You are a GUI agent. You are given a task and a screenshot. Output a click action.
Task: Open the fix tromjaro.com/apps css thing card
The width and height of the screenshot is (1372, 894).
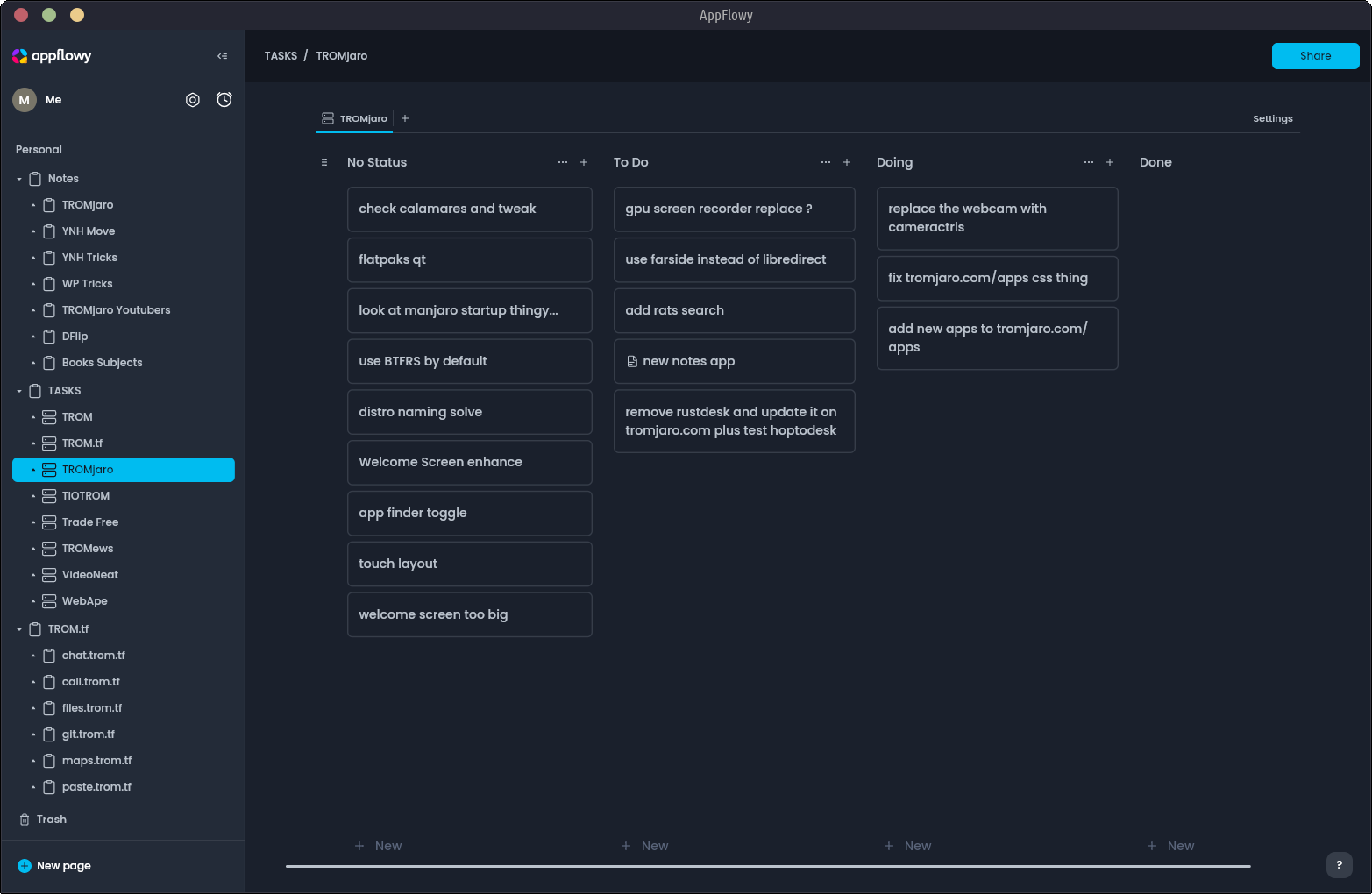[x=998, y=278]
